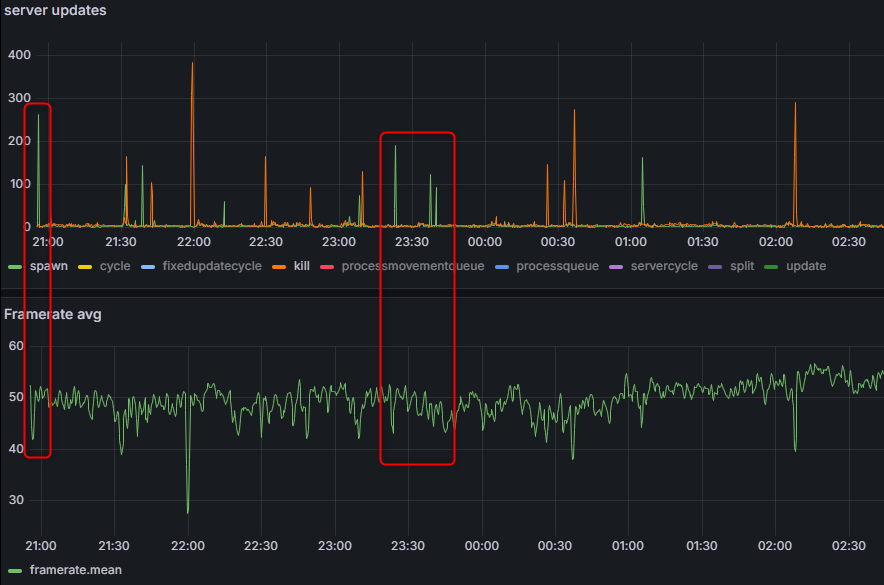Isolate the cycle series via its legend label
The height and width of the screenshot is (585, 884).
pyautogui.click(x=114, y=266)
